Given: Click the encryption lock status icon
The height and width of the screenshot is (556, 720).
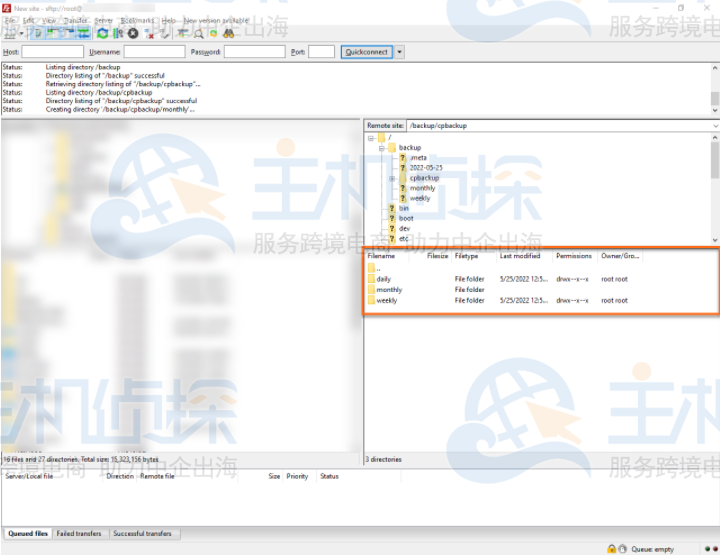Looking at the screenshot, I should pyautogui.click(x=611, y=549).
